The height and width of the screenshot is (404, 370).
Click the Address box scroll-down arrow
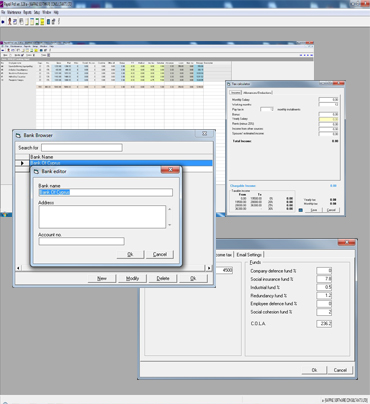tap(170, 225)
